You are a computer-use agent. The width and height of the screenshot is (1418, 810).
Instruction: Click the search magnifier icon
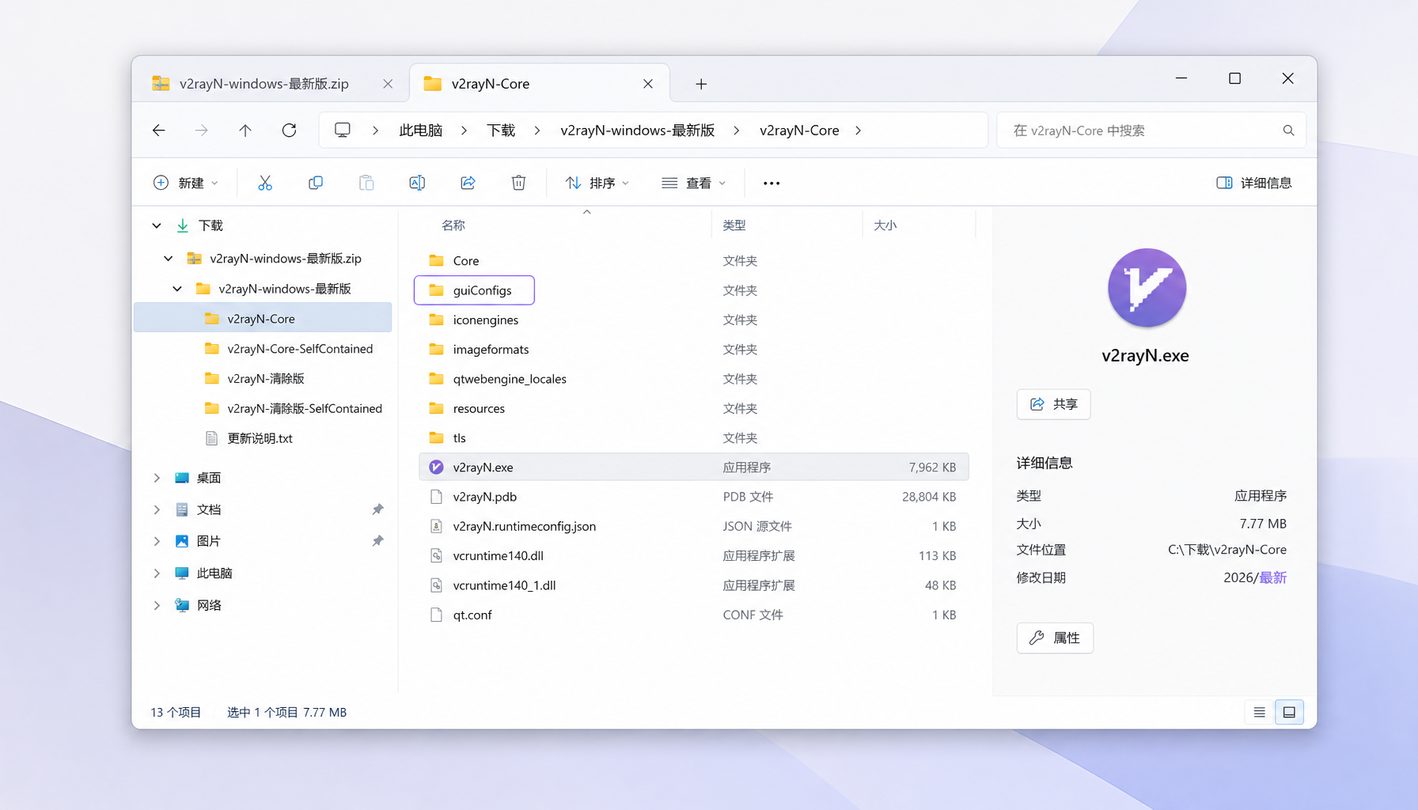pos(1289,130)
